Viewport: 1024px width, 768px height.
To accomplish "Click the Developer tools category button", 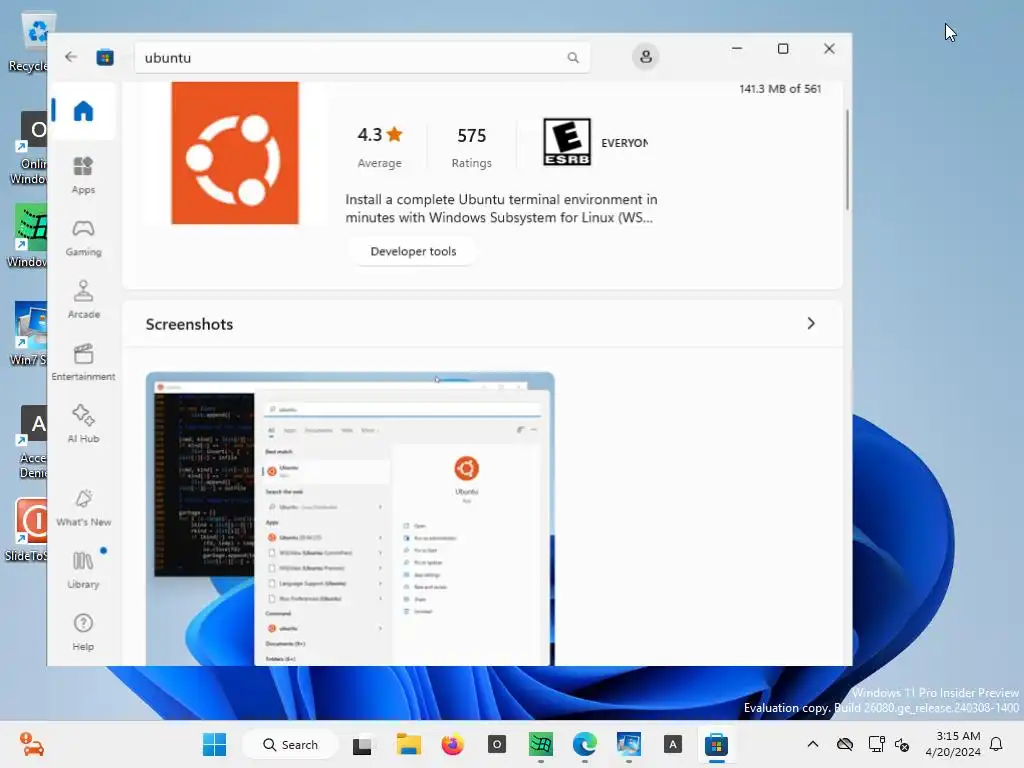I will pyautogui.click(x=413, y=251).
